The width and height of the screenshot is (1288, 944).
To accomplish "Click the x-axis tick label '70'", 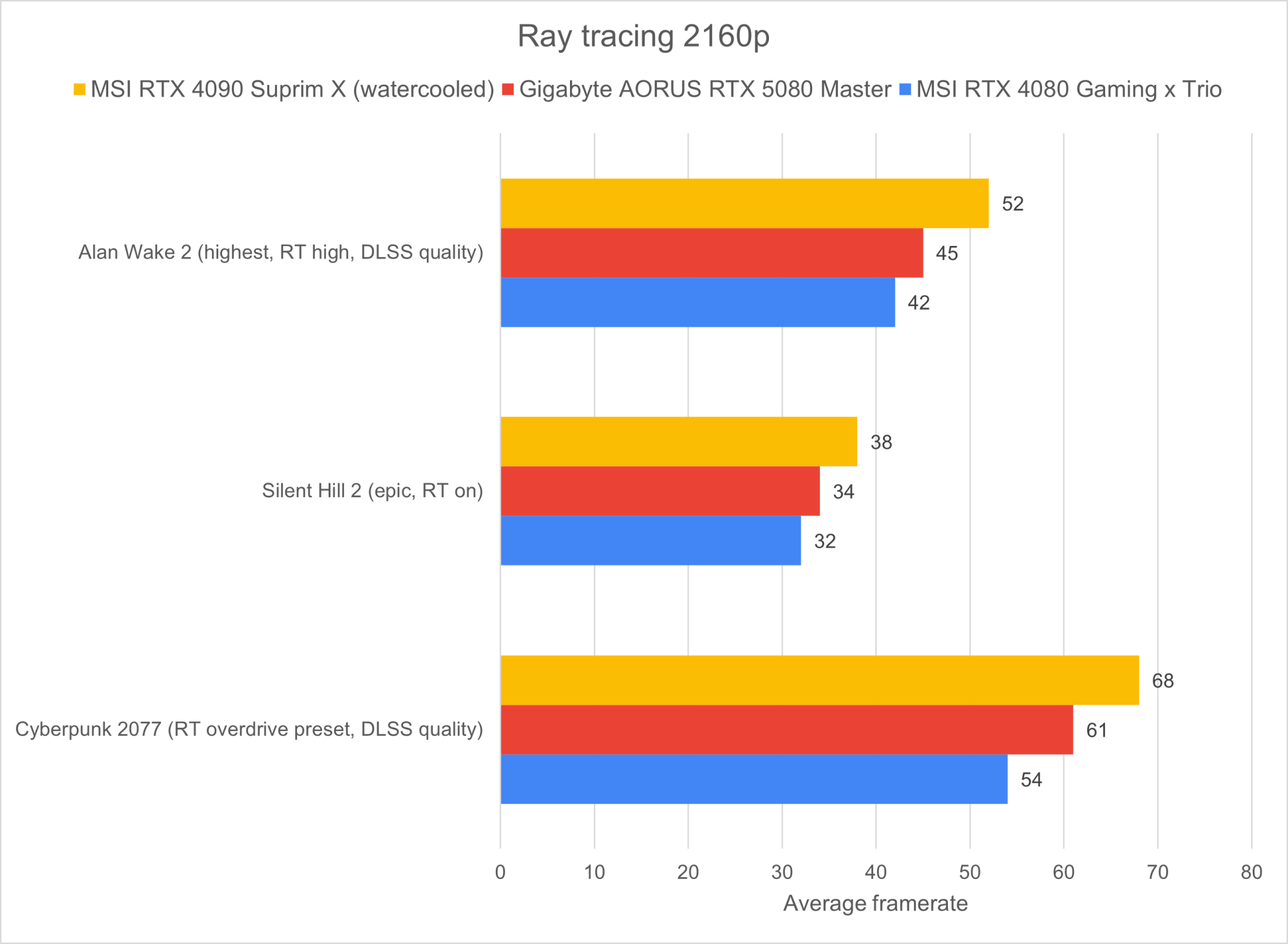I will [x=1158, y=872].
